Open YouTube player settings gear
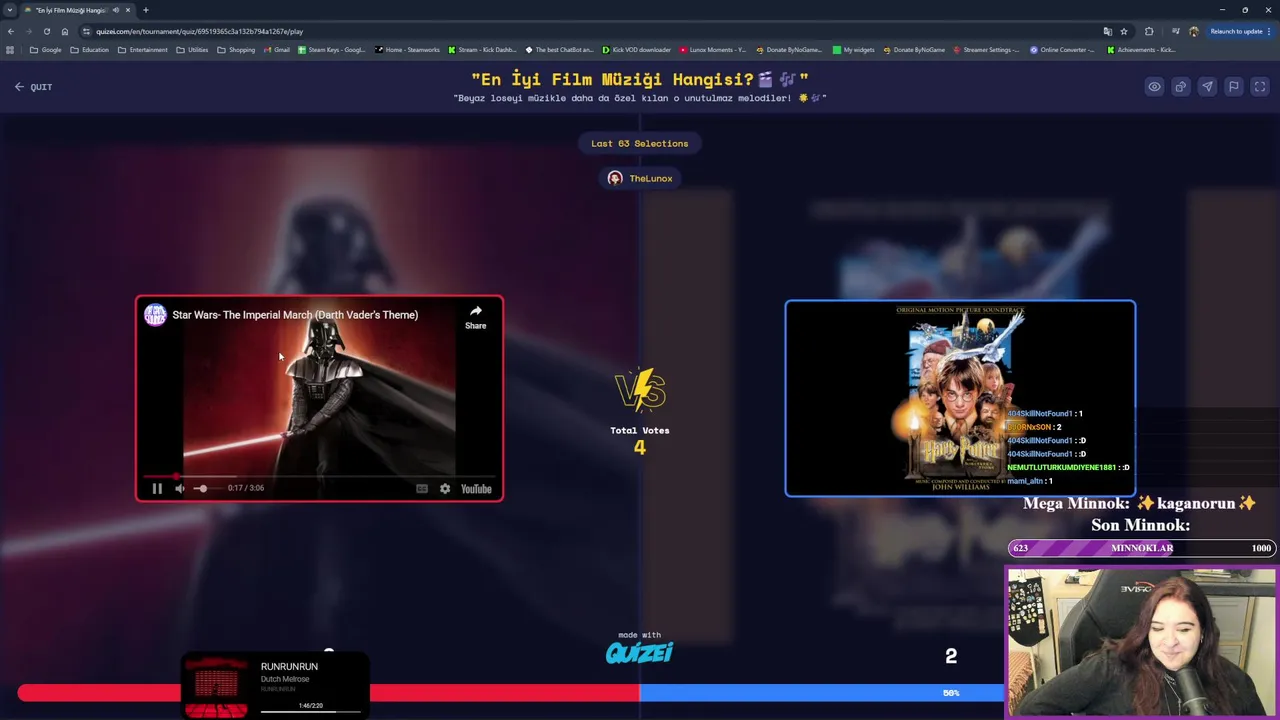Screen dimensions: 1280x720 click(x=445, y=488)
